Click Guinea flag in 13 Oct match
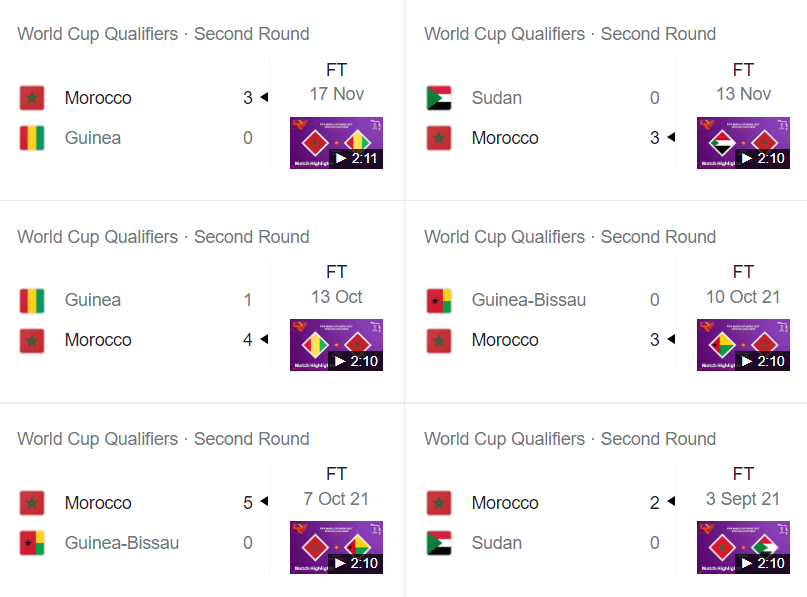Screen dimensions: 807x597 point(32,301)
